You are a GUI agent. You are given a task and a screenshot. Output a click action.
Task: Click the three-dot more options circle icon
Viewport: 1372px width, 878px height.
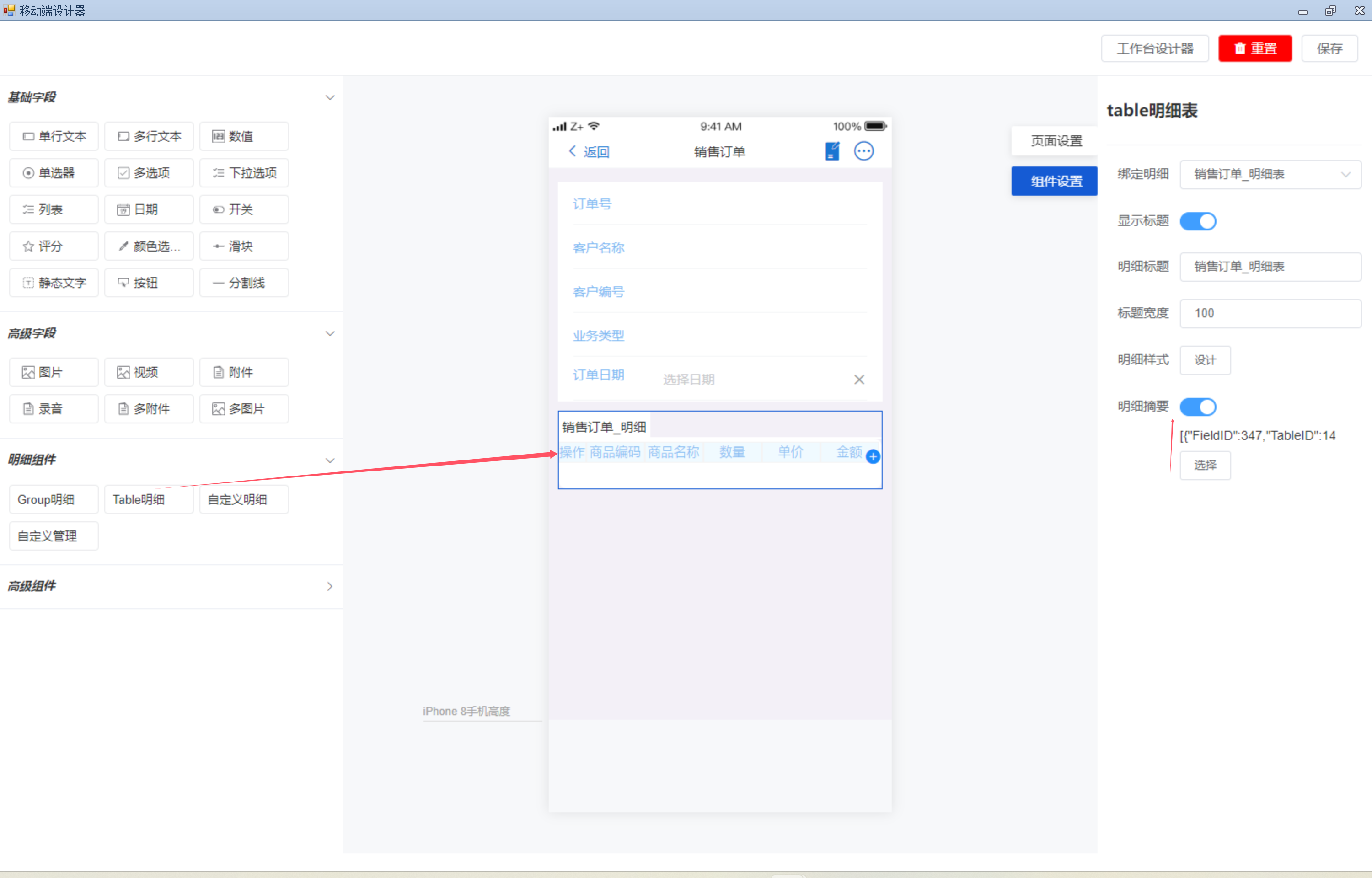(x=863, y=151)
